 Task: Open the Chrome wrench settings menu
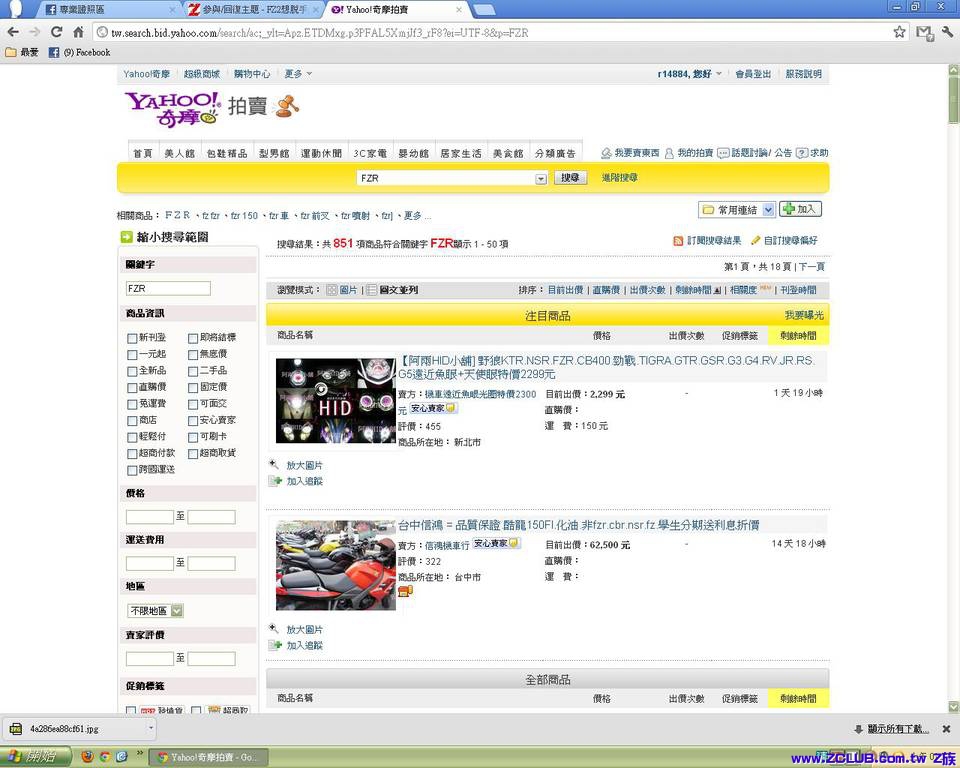948,32
